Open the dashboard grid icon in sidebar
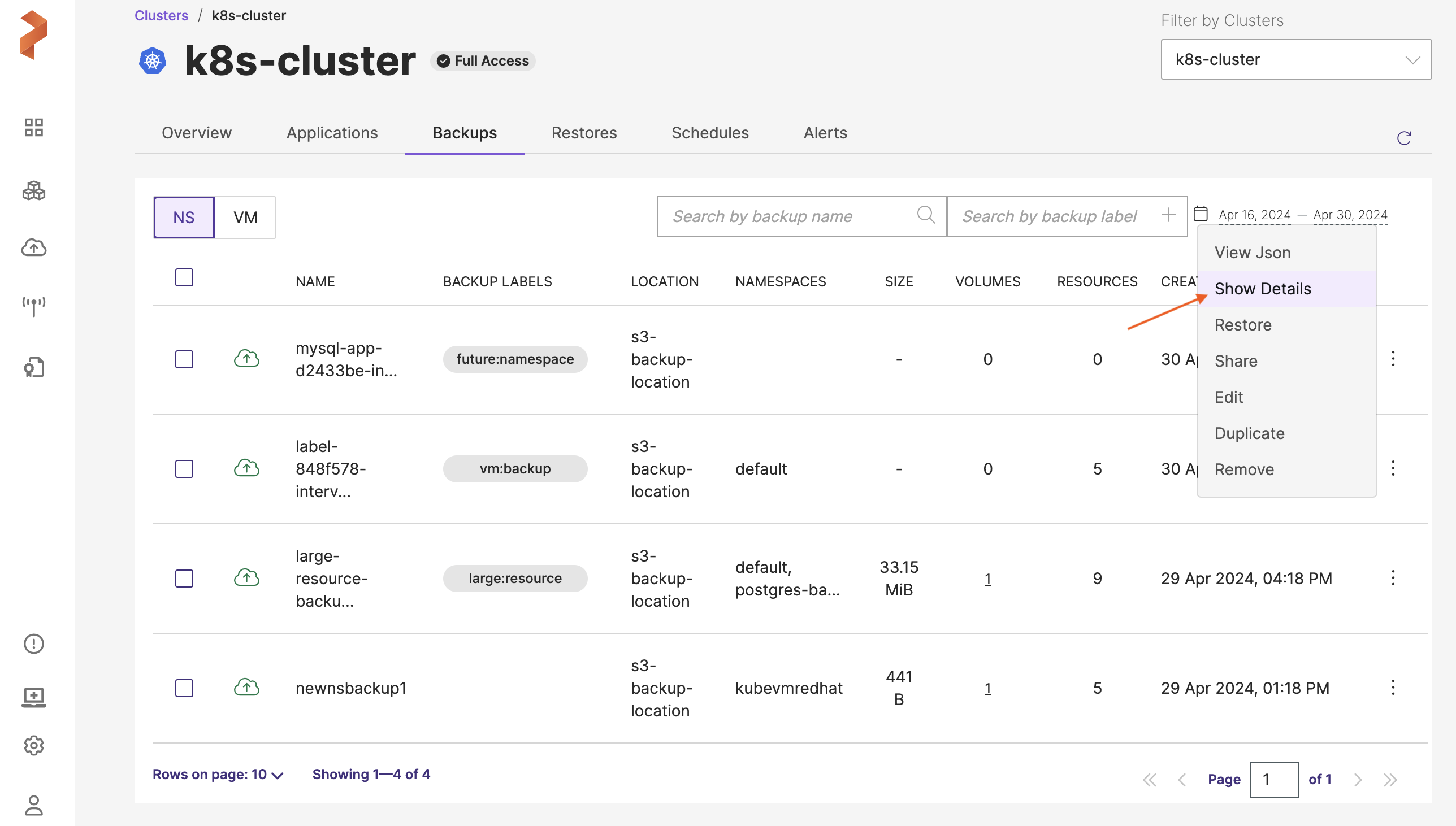This screenshot has width=1456, height=826. [33, 127]
